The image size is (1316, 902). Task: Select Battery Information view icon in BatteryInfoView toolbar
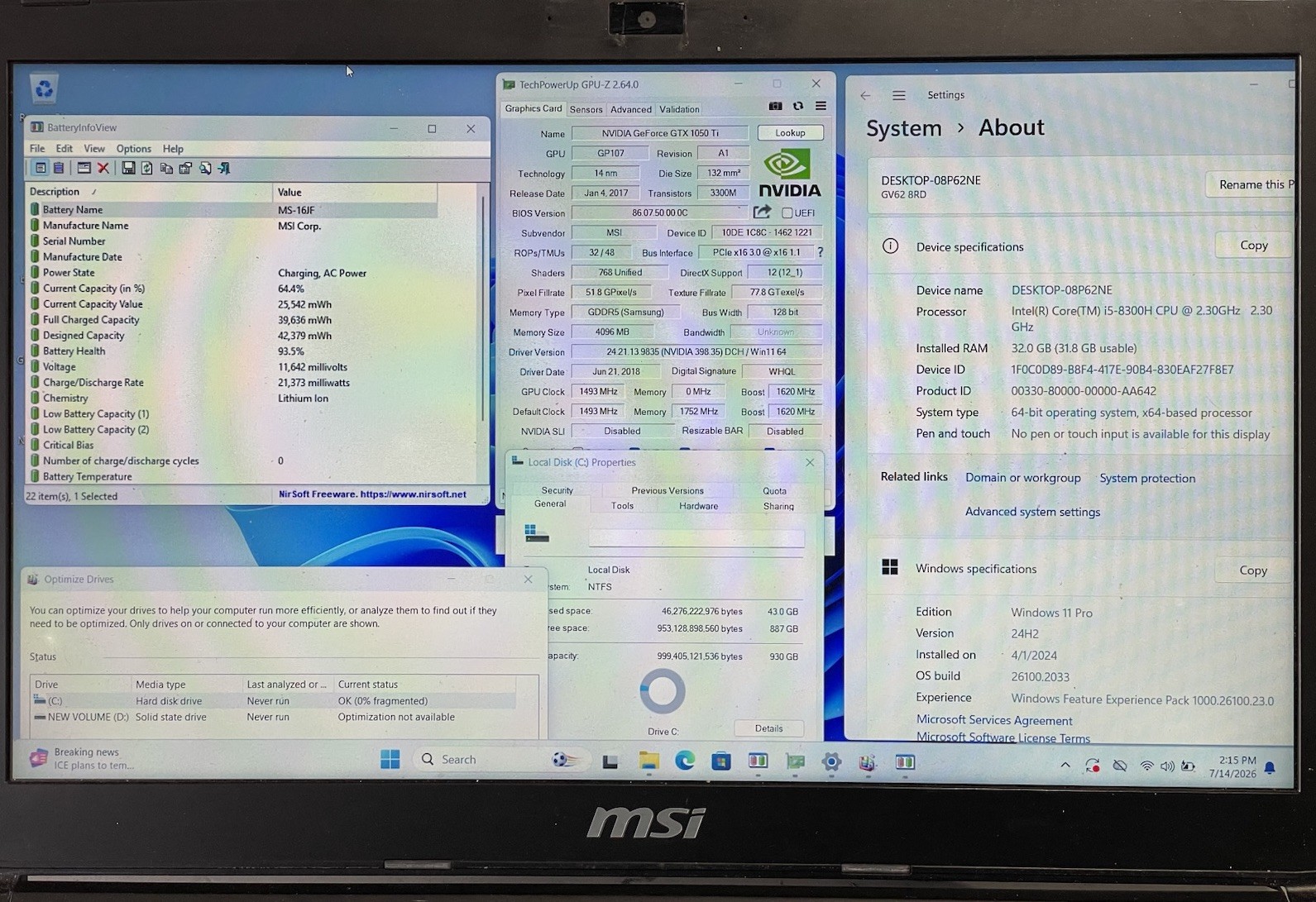click(x=40, y=168)
